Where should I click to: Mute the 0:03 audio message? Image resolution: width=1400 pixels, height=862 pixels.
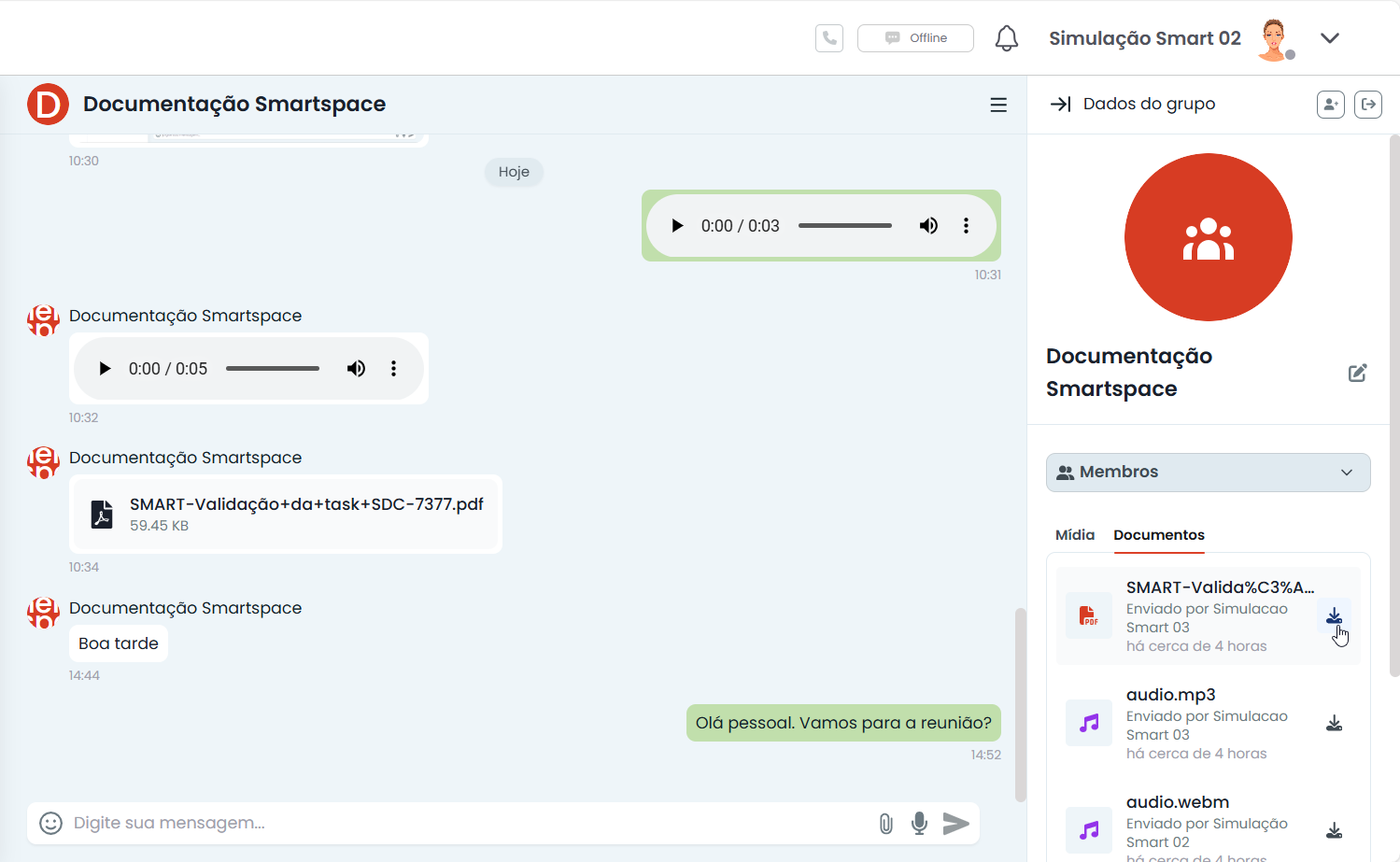(x=928, y=226)
